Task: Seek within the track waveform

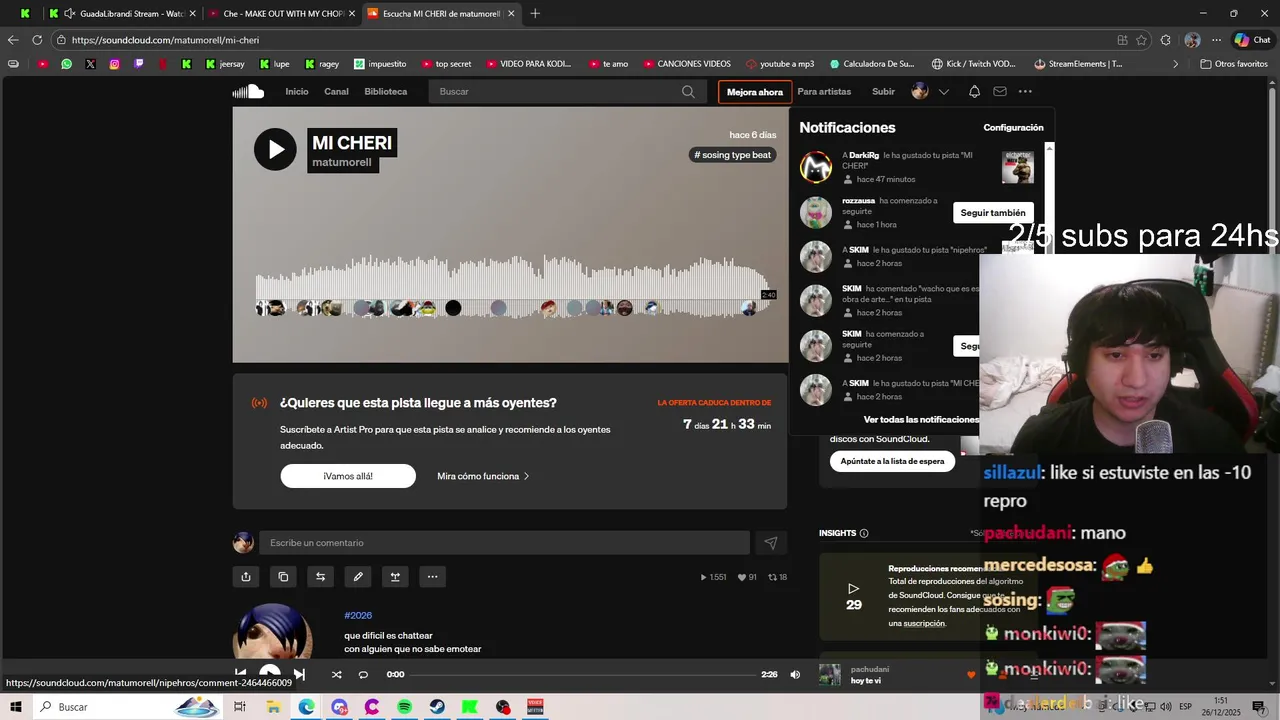Action: pos(510,285)
